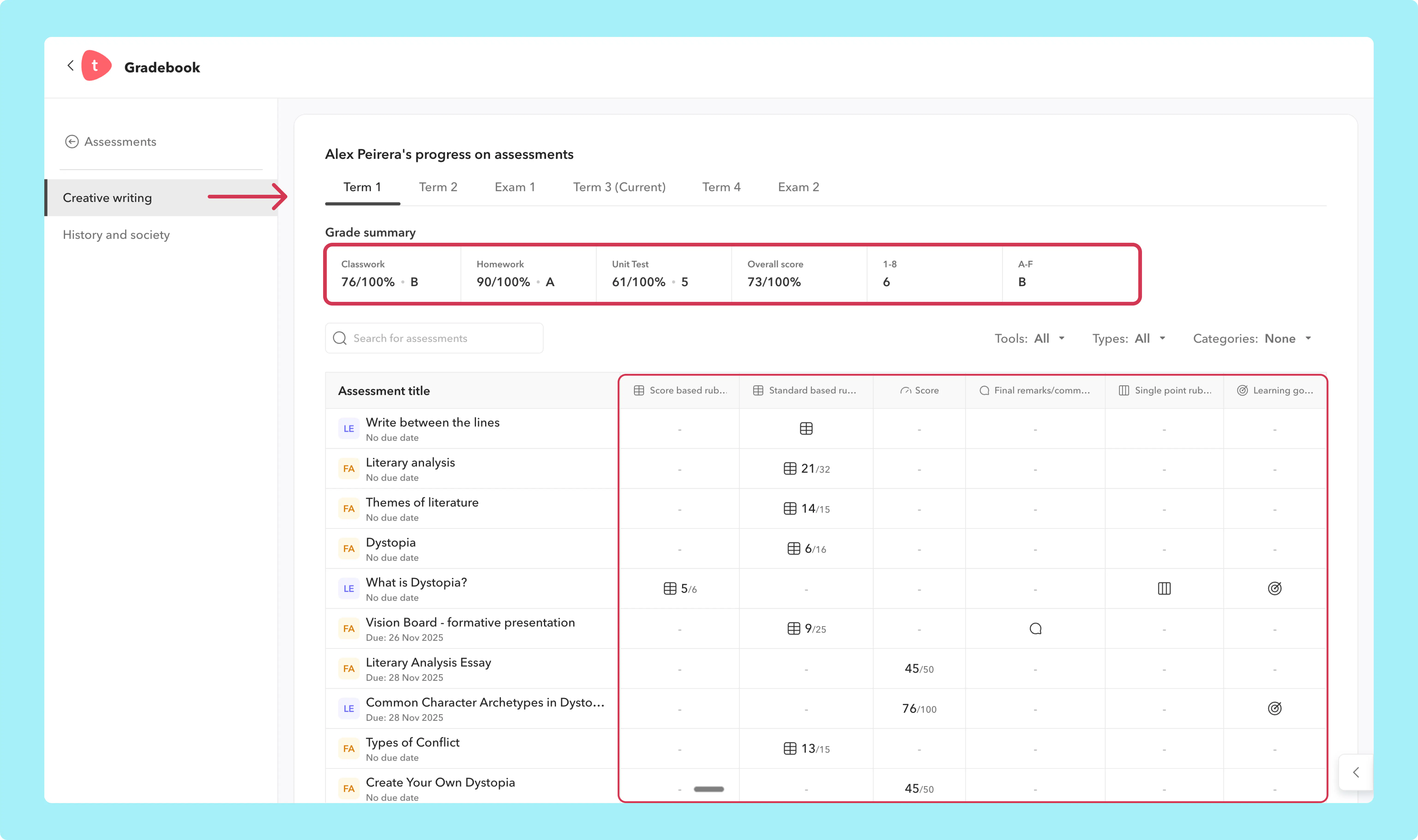1418x840 pixels.
Task: Open standard rubric score 21/32 for Literary analysis
Action: tap(807, 469)
